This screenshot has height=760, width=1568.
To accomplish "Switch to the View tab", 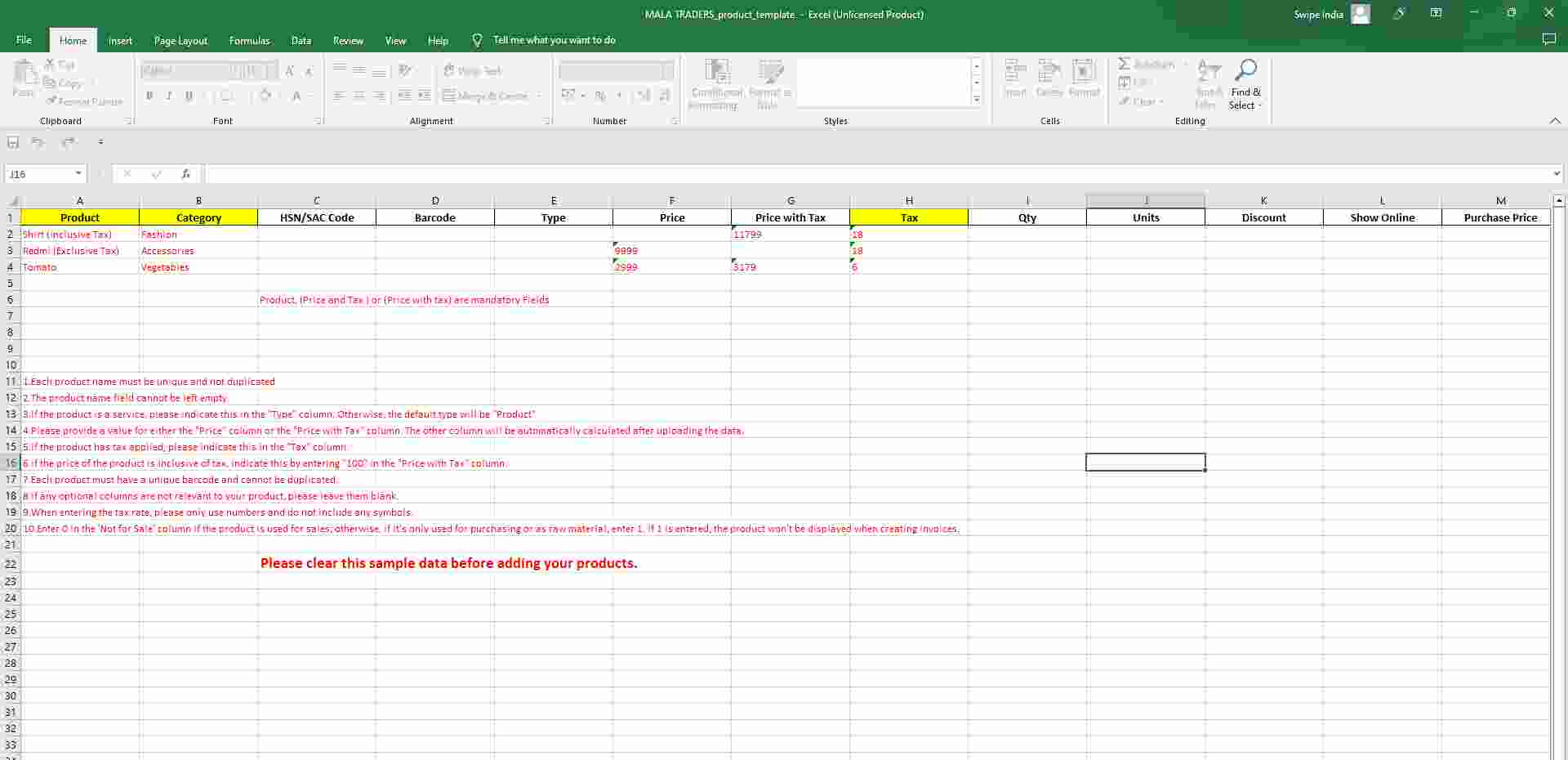I will (395, 40).
